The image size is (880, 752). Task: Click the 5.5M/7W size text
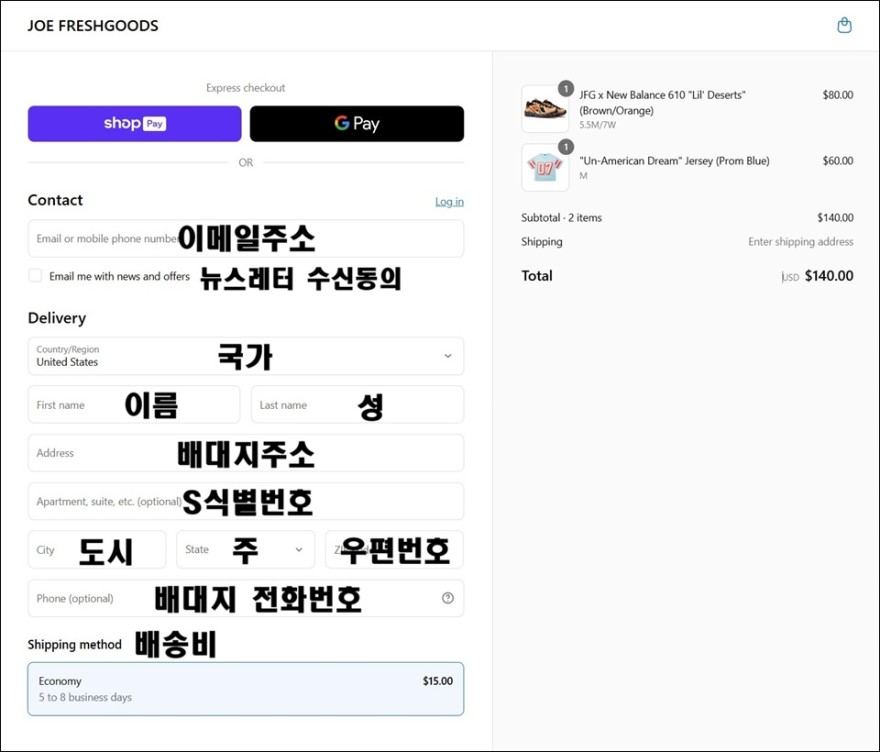click(598, 125)
